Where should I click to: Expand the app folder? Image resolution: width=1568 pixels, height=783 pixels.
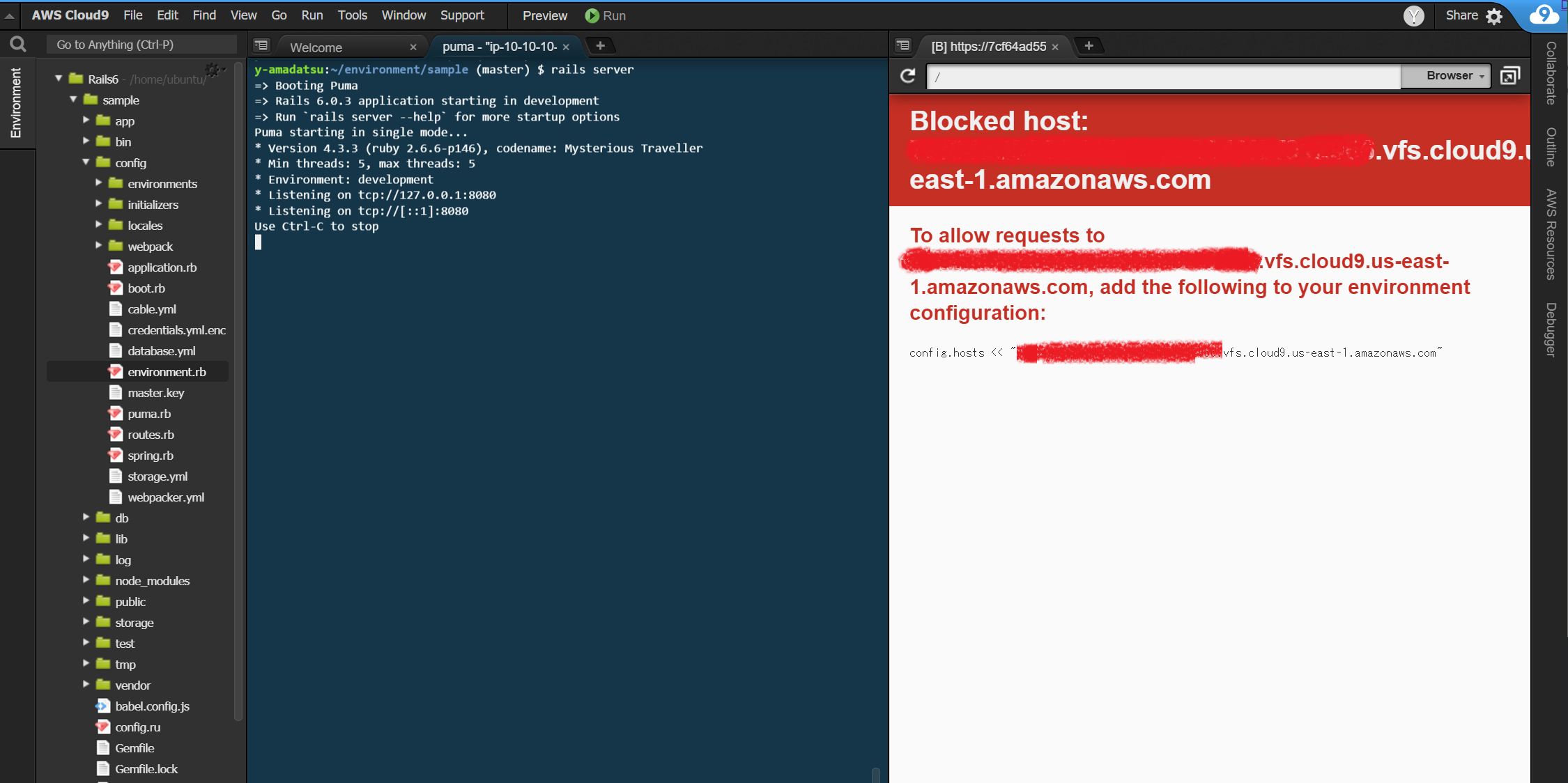(86, 121)
